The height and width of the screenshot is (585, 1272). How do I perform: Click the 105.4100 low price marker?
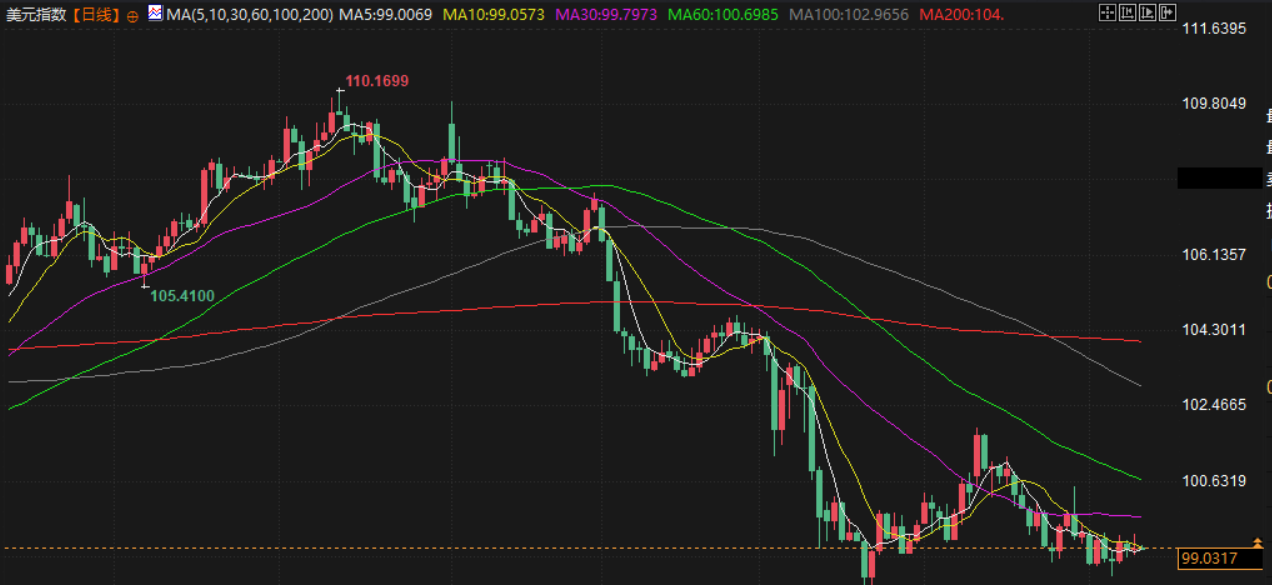[182, 296]
